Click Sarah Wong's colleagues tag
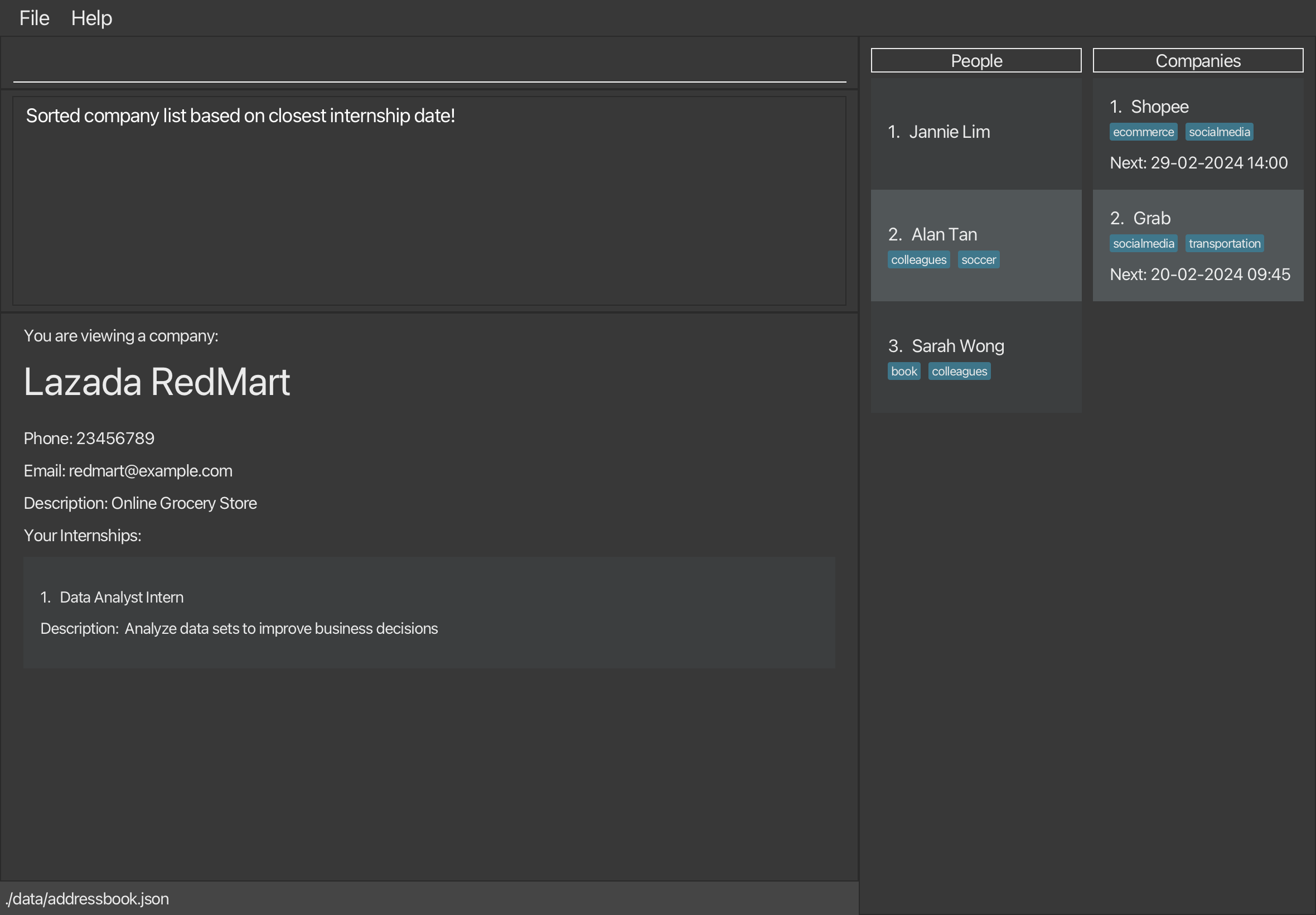The width and height of the screenshot is (1316, 915). click(959, 372)
